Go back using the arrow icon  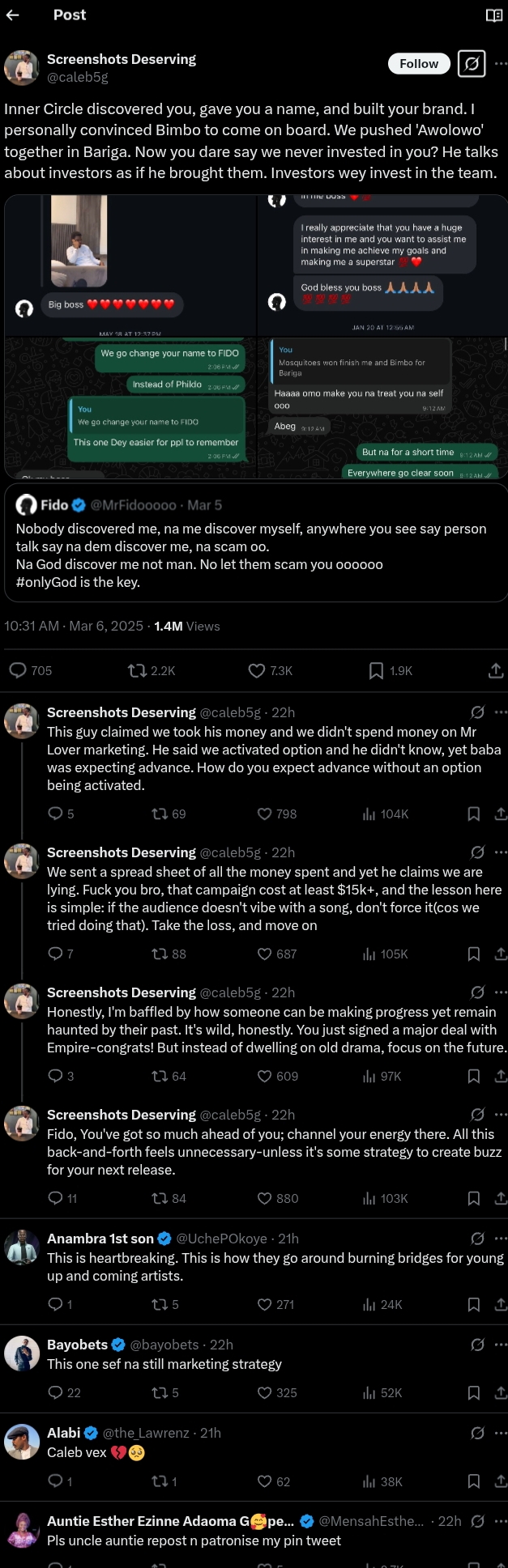point(13,15)
